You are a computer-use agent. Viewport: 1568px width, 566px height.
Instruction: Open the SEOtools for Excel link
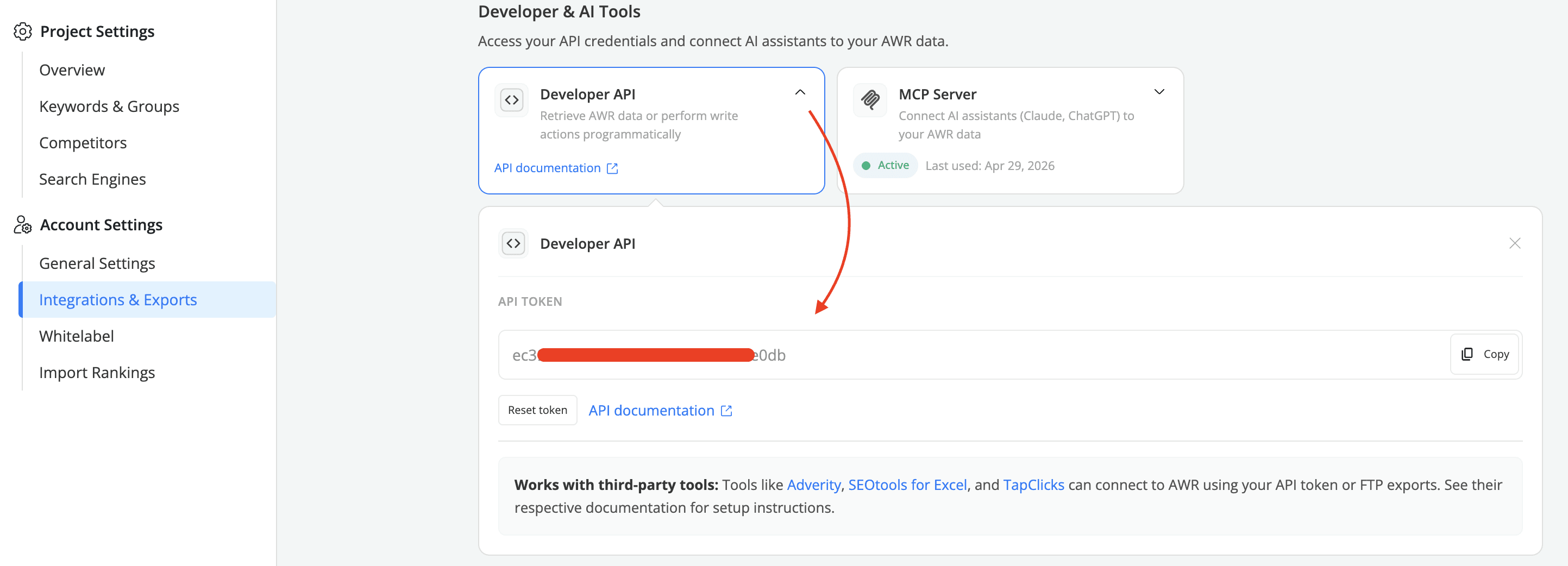[907, 485]
